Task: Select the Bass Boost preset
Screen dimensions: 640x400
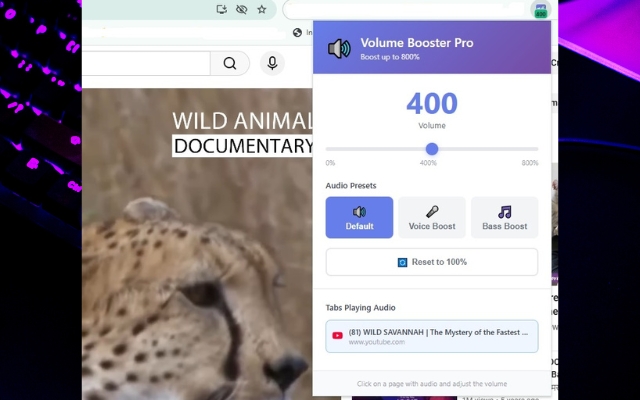Action: 504,218
